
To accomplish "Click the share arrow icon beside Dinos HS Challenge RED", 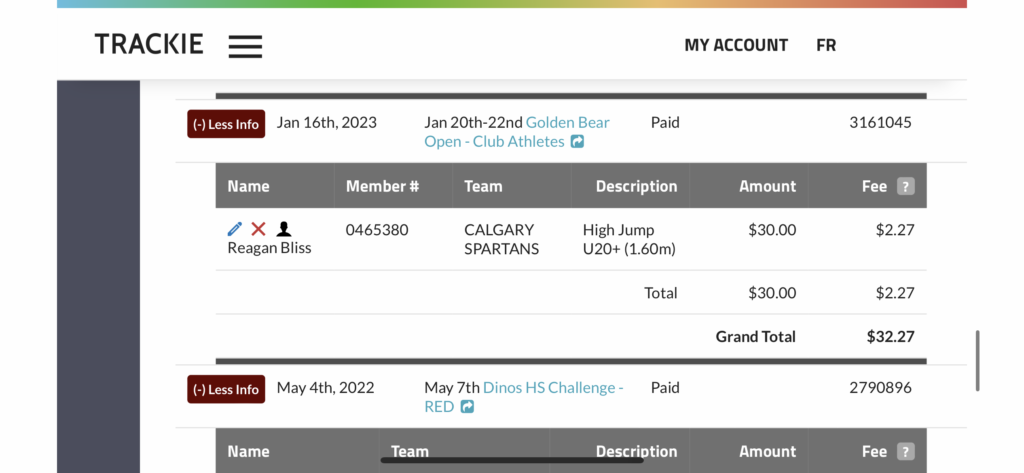I will click(x=467, y=406).
